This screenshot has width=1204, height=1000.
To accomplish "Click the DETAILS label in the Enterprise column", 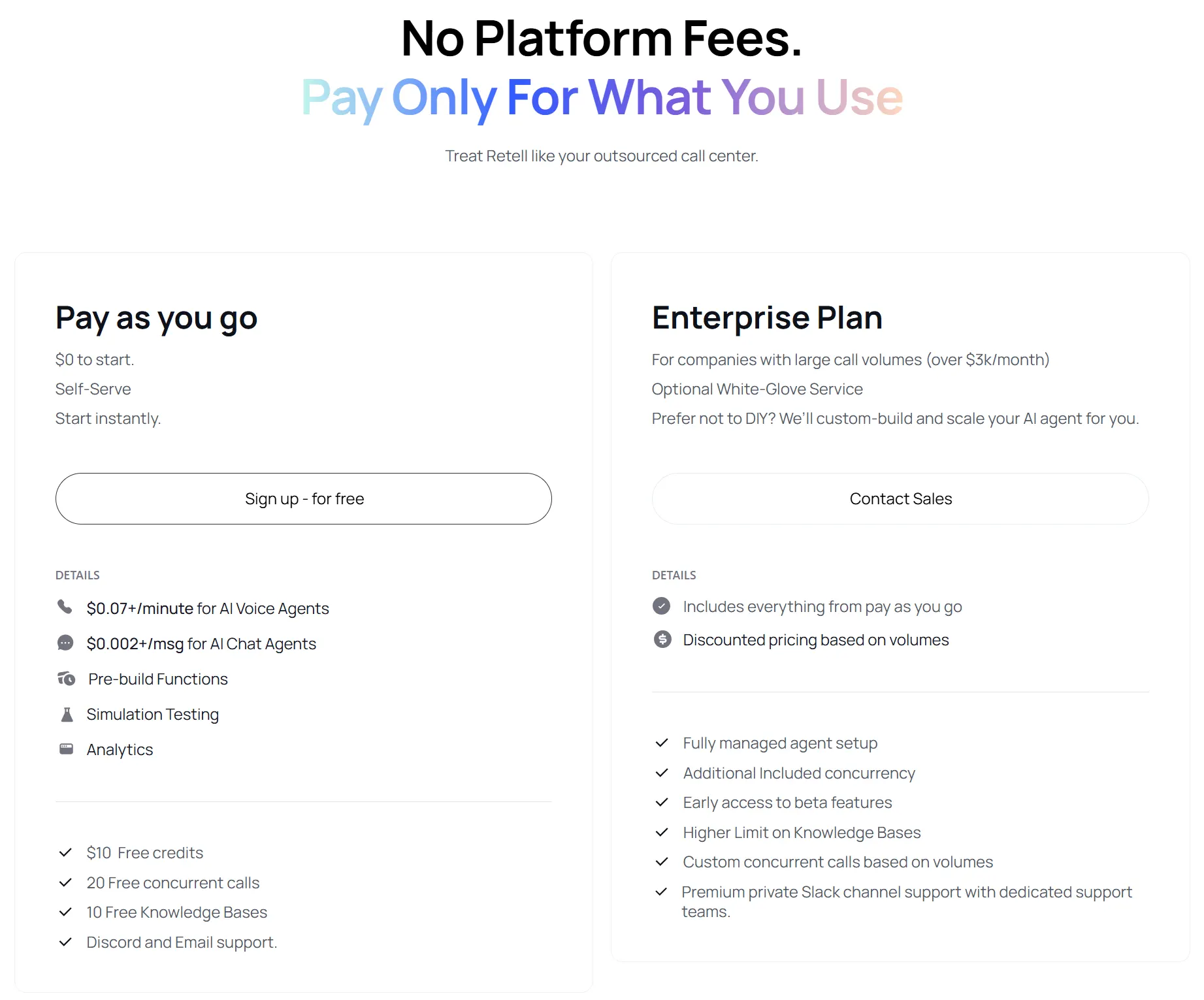I will [x=674, y=575].
